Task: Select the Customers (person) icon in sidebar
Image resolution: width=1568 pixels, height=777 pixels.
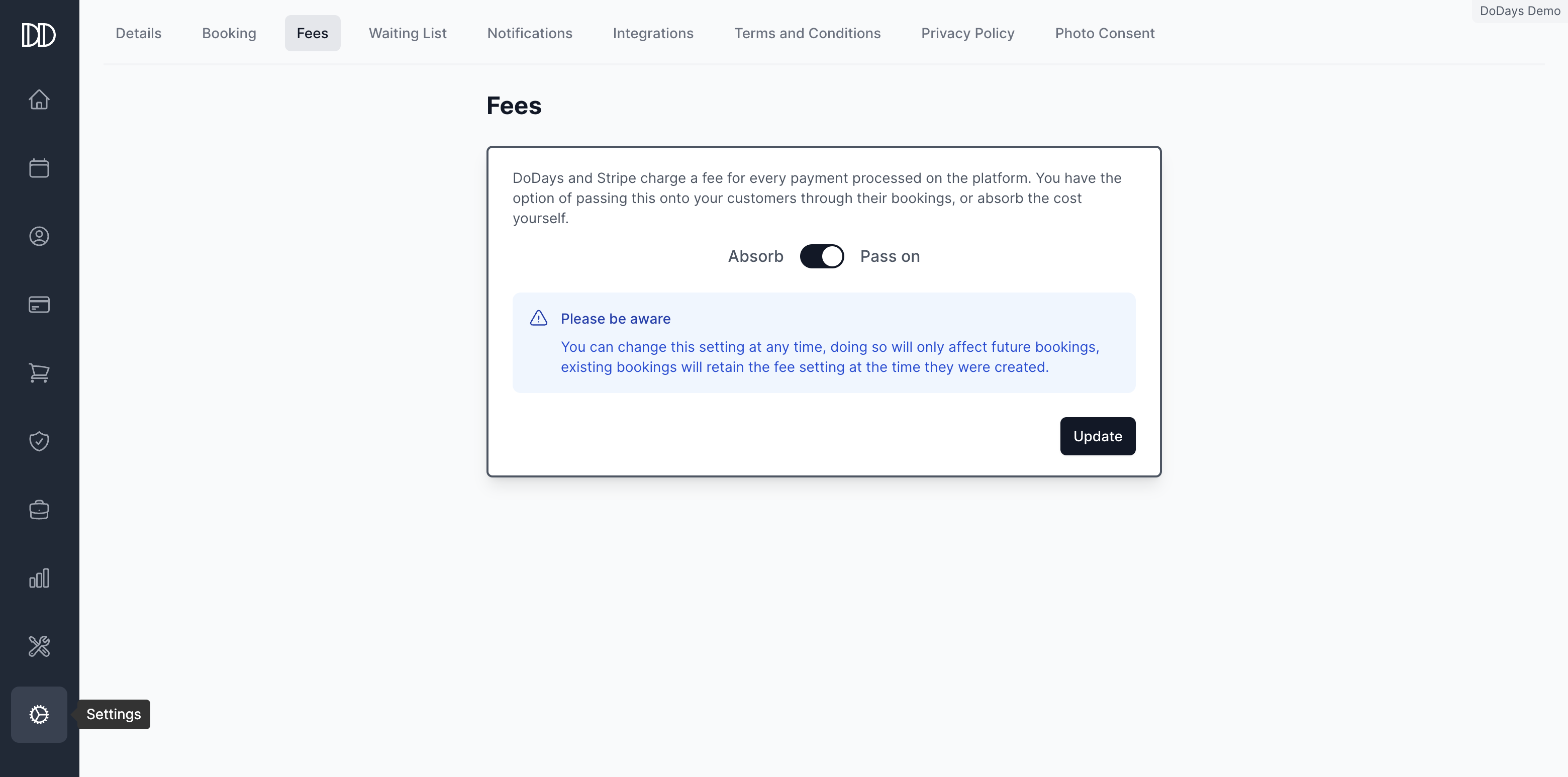Action: [x=39, y=236]
